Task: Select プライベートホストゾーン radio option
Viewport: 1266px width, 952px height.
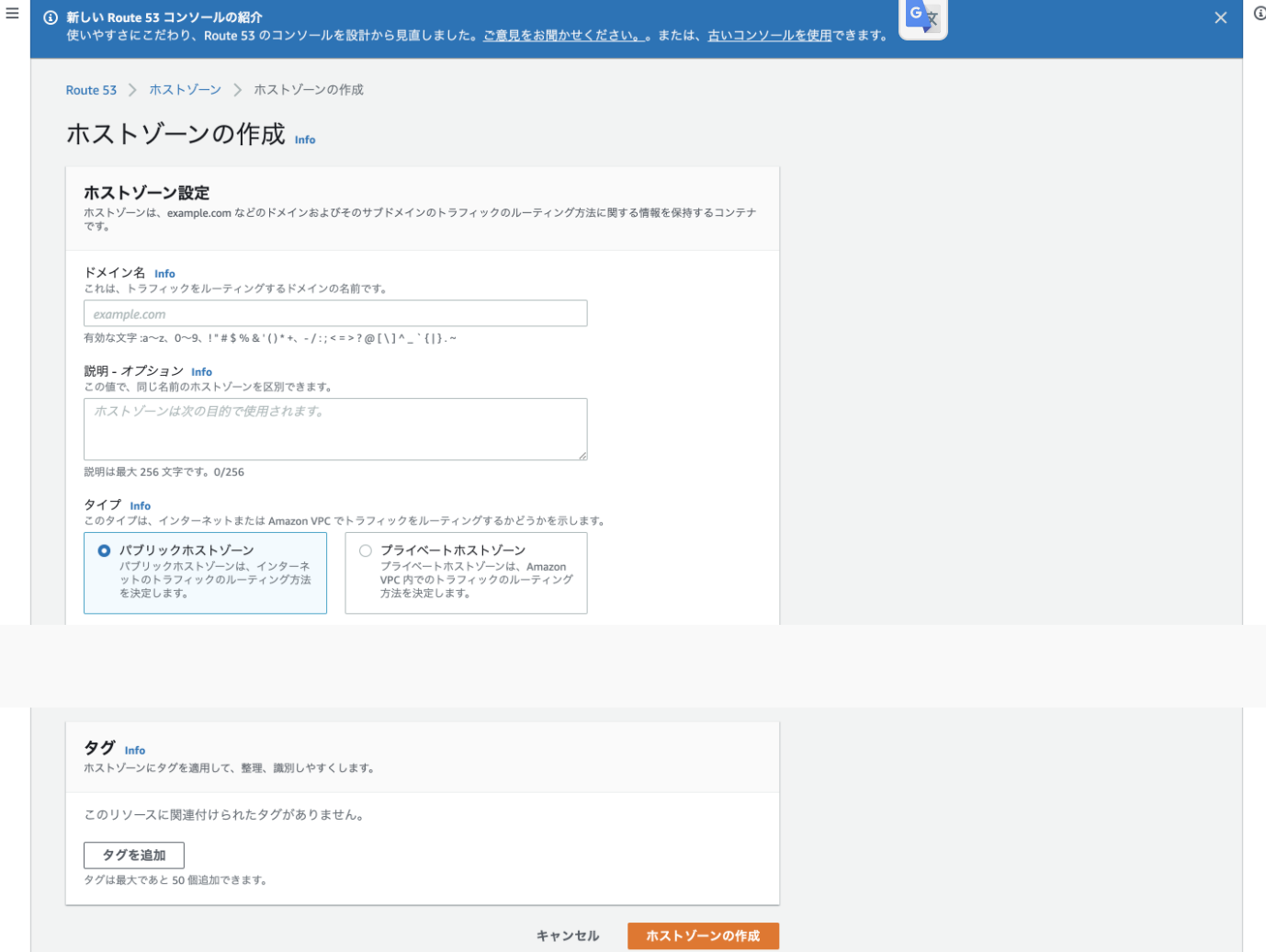Action: point(366,550)
